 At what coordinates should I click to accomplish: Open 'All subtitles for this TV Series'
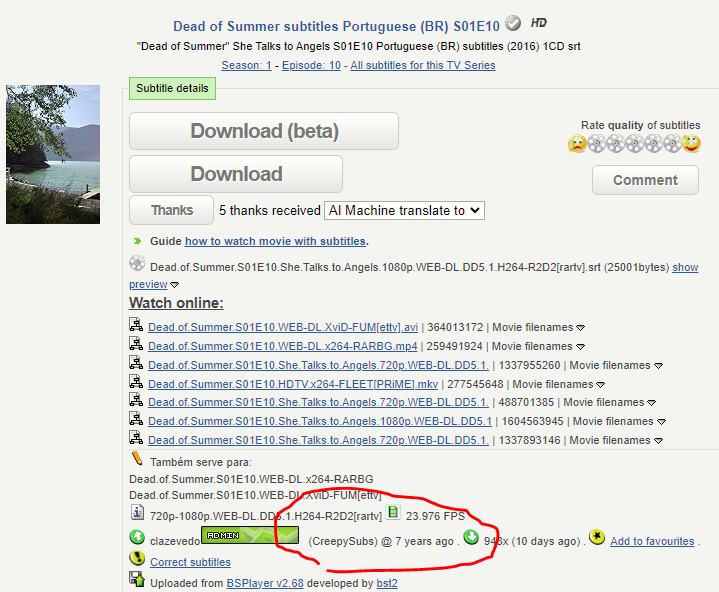[x=423, y=66]
